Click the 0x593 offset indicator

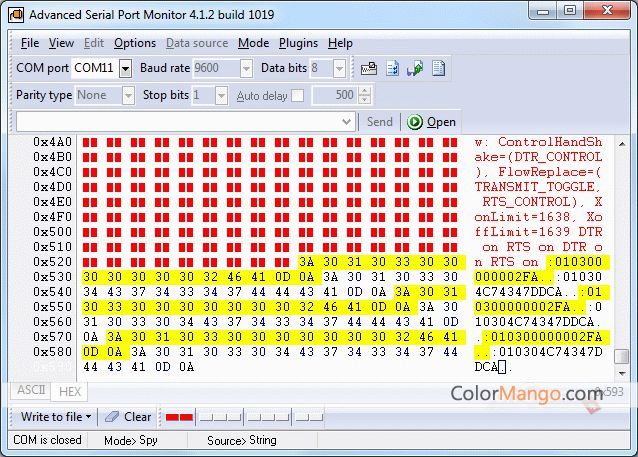[609, 391]
